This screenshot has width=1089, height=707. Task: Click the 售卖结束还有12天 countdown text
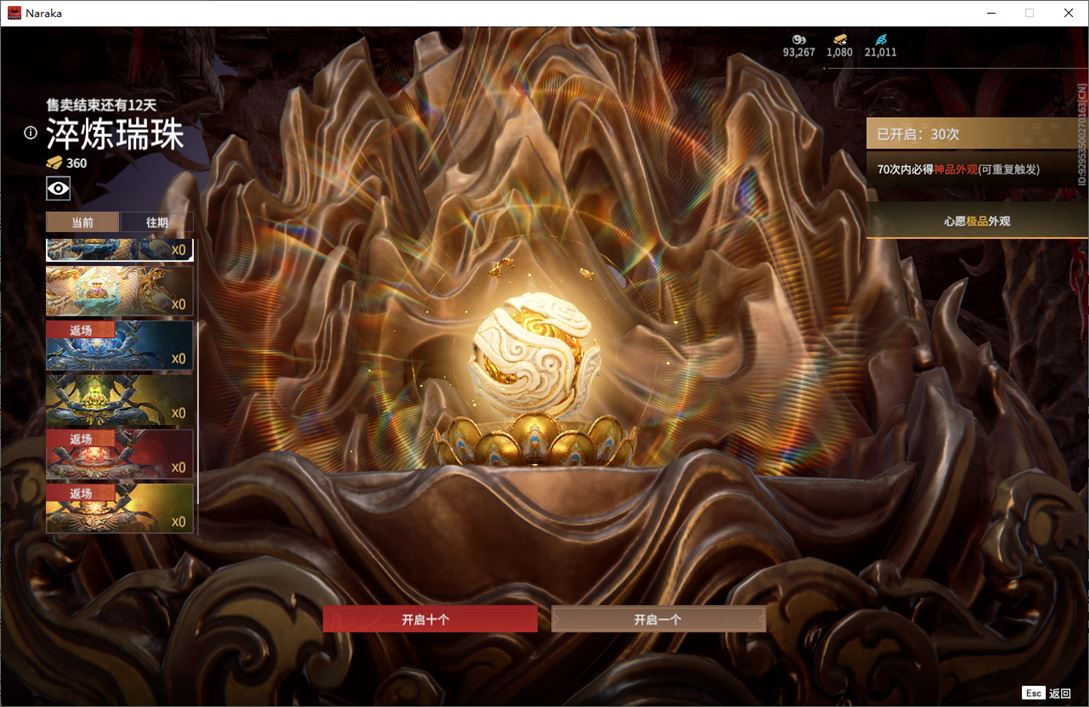[101, 105]
